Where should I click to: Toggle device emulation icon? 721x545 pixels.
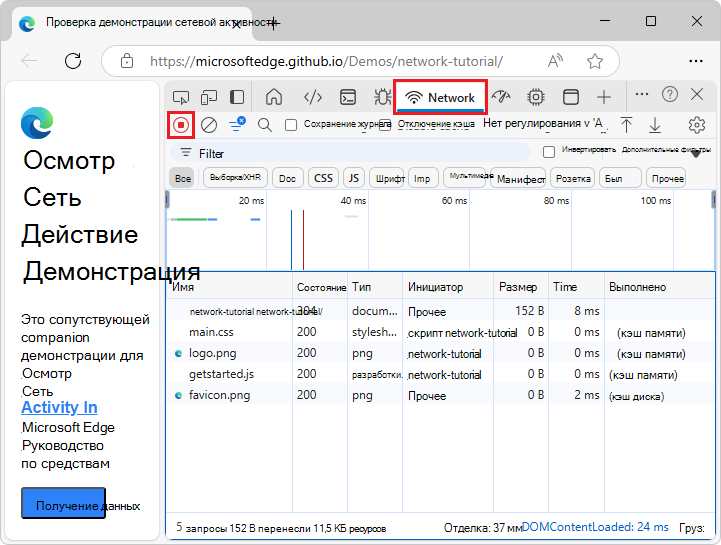pos(209,97)
